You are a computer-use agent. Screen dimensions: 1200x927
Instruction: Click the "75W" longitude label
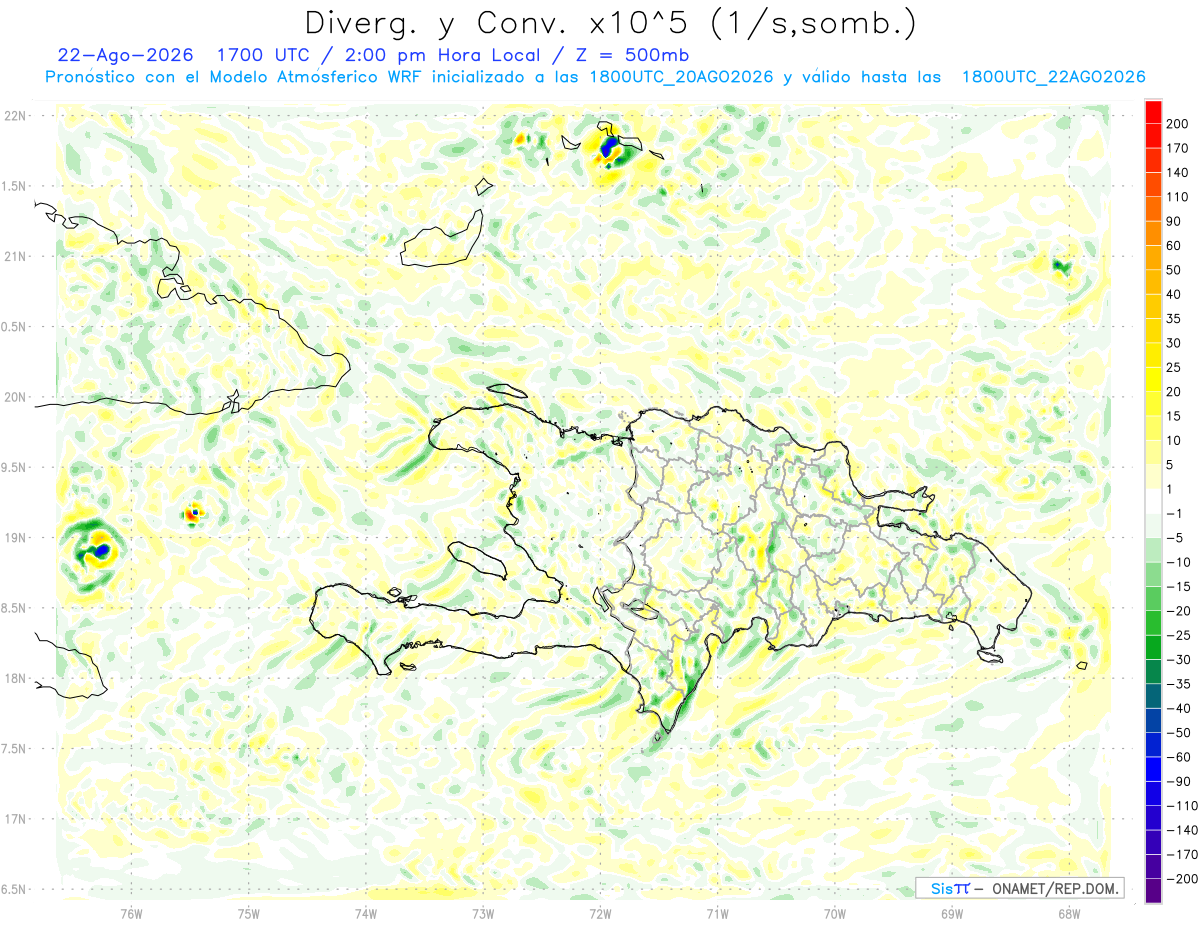pyautogui.click(x=248, y=913)
